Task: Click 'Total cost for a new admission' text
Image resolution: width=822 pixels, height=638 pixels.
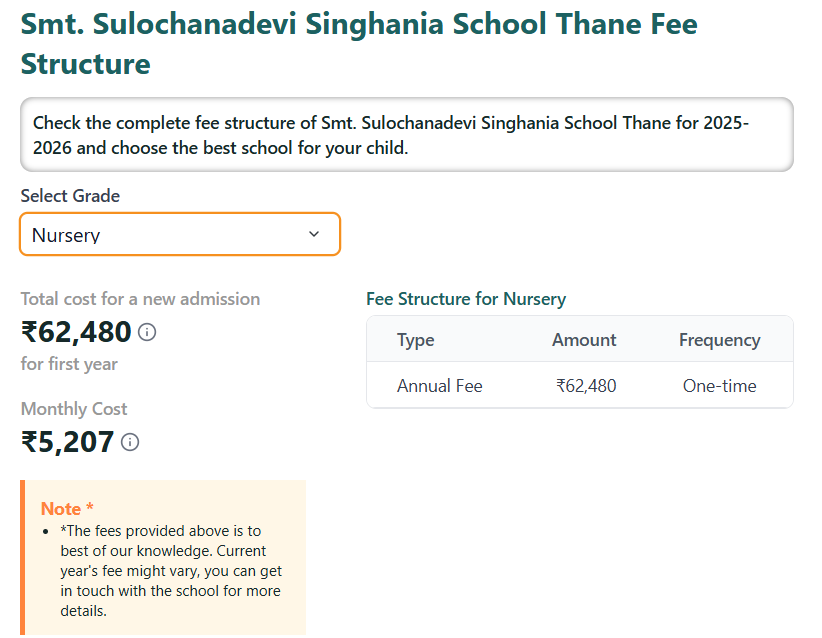Action: (140, 299)
